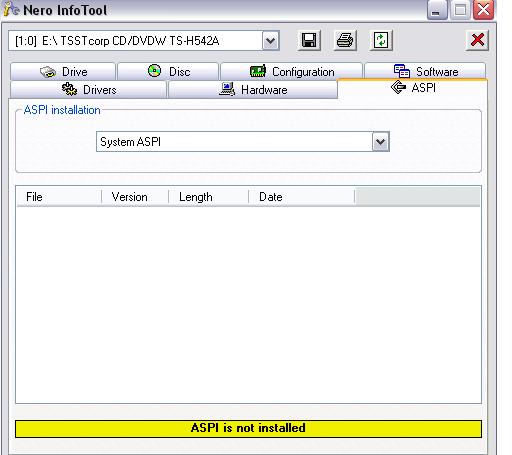The height and width of the screenshot is (455, 512).
Task: Click the Print icon
Action: pos(345,40)
